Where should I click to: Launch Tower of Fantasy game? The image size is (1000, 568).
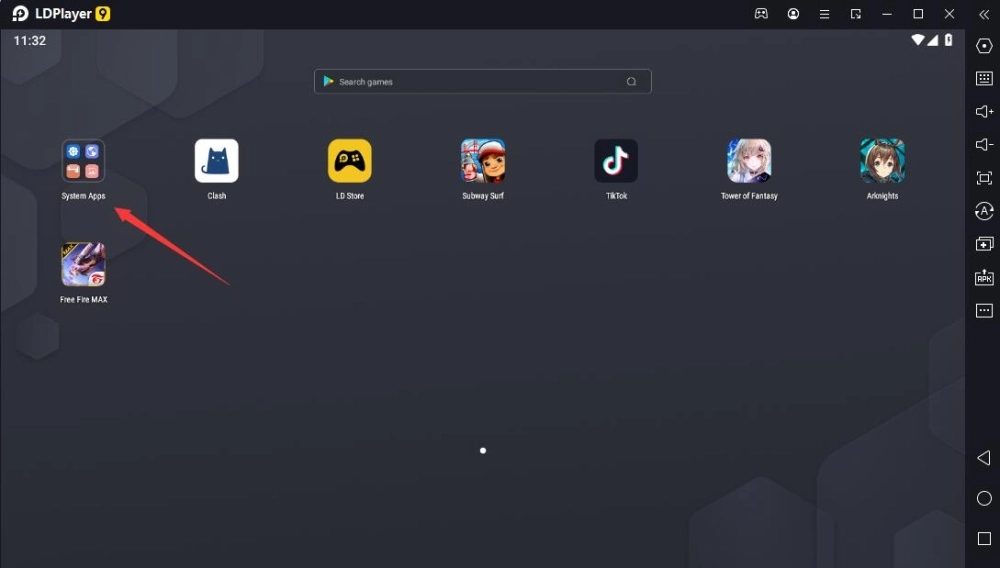pos(749,161)
